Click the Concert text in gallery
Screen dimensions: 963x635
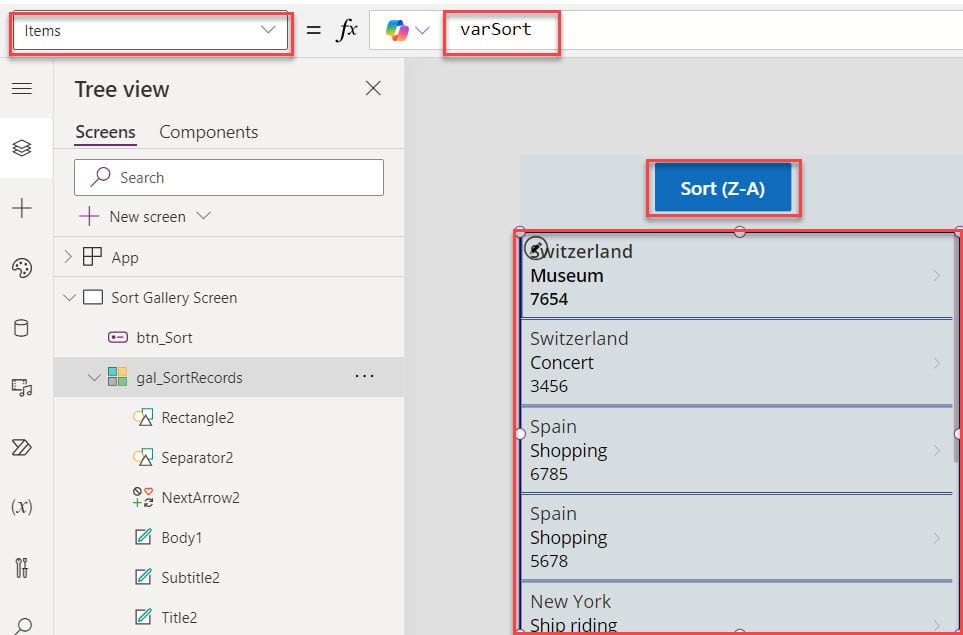coord(562,362)
